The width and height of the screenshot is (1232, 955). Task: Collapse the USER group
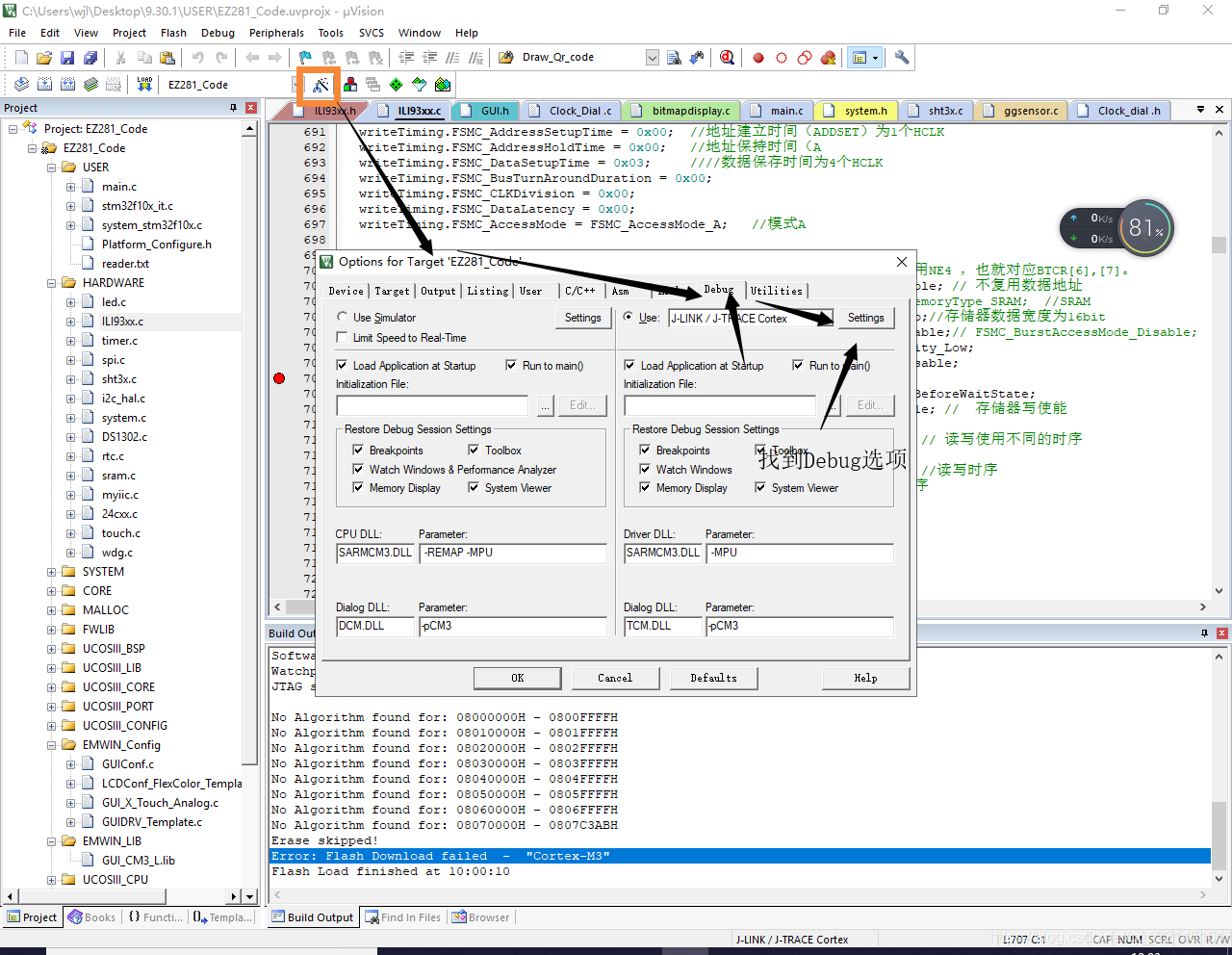tap(52, 168)
